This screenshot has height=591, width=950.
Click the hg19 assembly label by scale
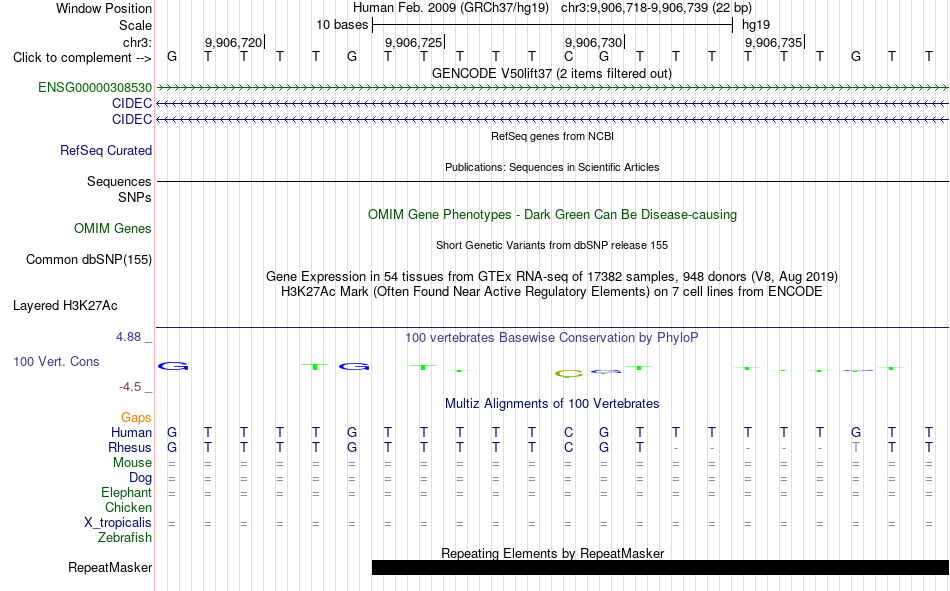pyautogui.click(x=756, y=25)
